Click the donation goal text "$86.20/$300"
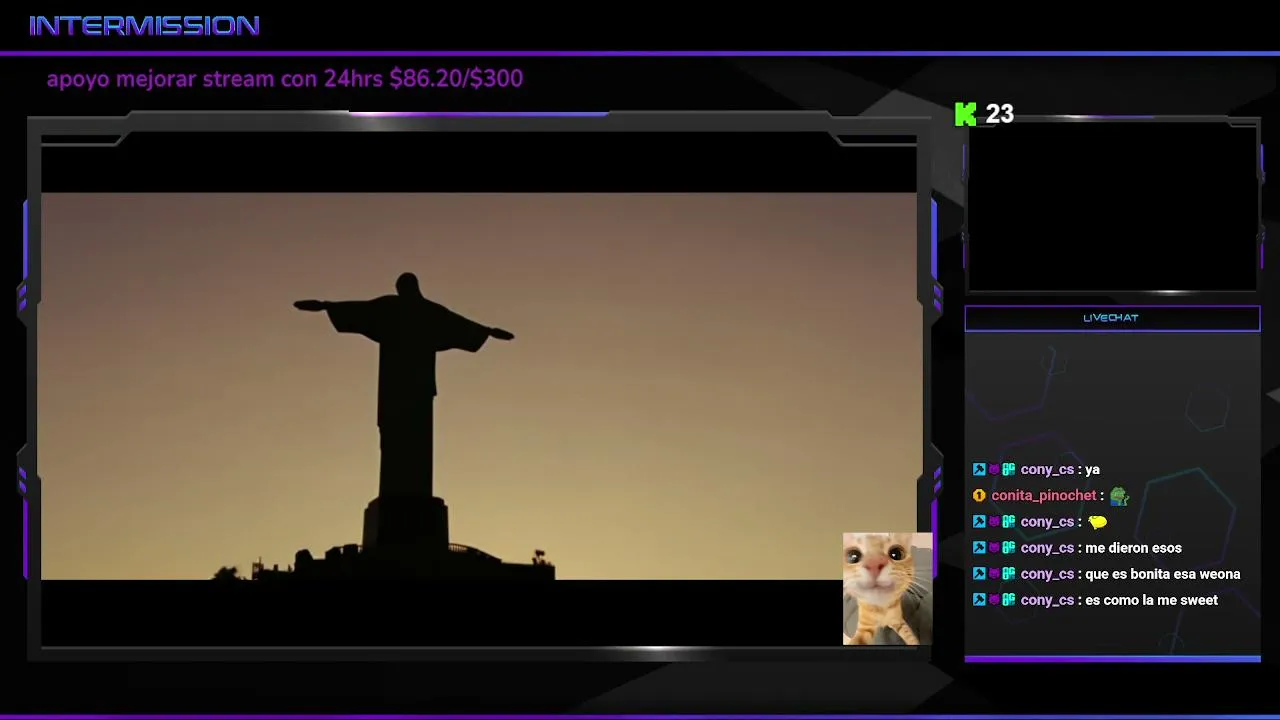Image resolution: width=1280 pixels, height=720 pixels. (456, 79)
